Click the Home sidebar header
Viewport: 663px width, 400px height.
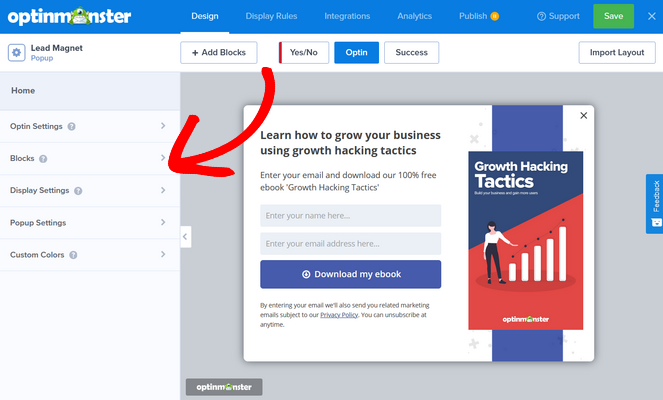tap(90, 90)
